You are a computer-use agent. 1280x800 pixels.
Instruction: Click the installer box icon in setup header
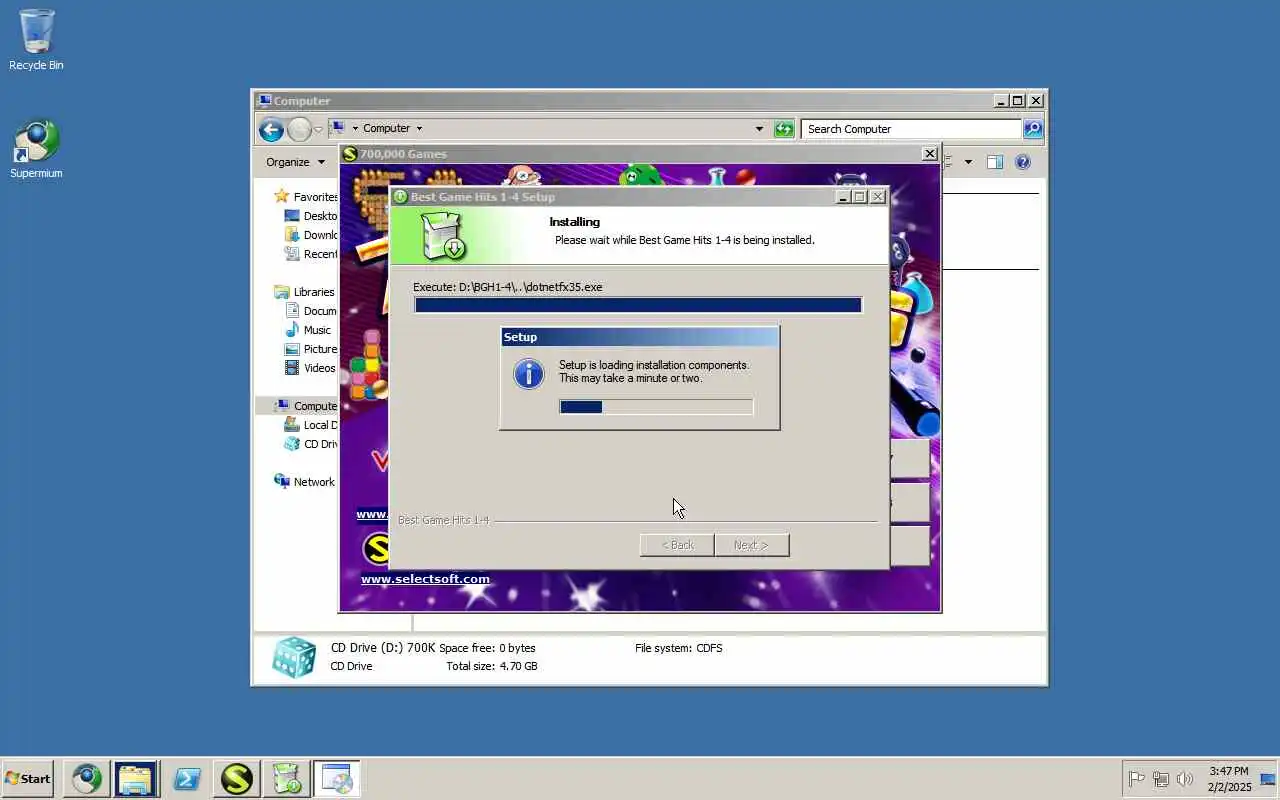[x=441, y=237]
